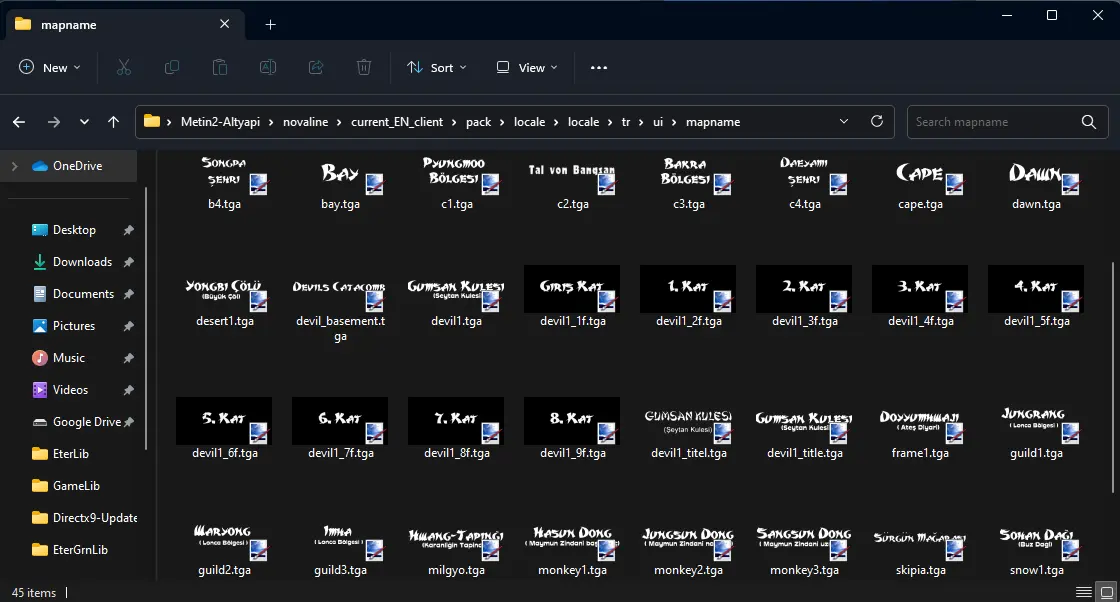1120x602 pixels.
Task: Select the cape.tga file
Action: pyautogui.click(x=921, y=183)
